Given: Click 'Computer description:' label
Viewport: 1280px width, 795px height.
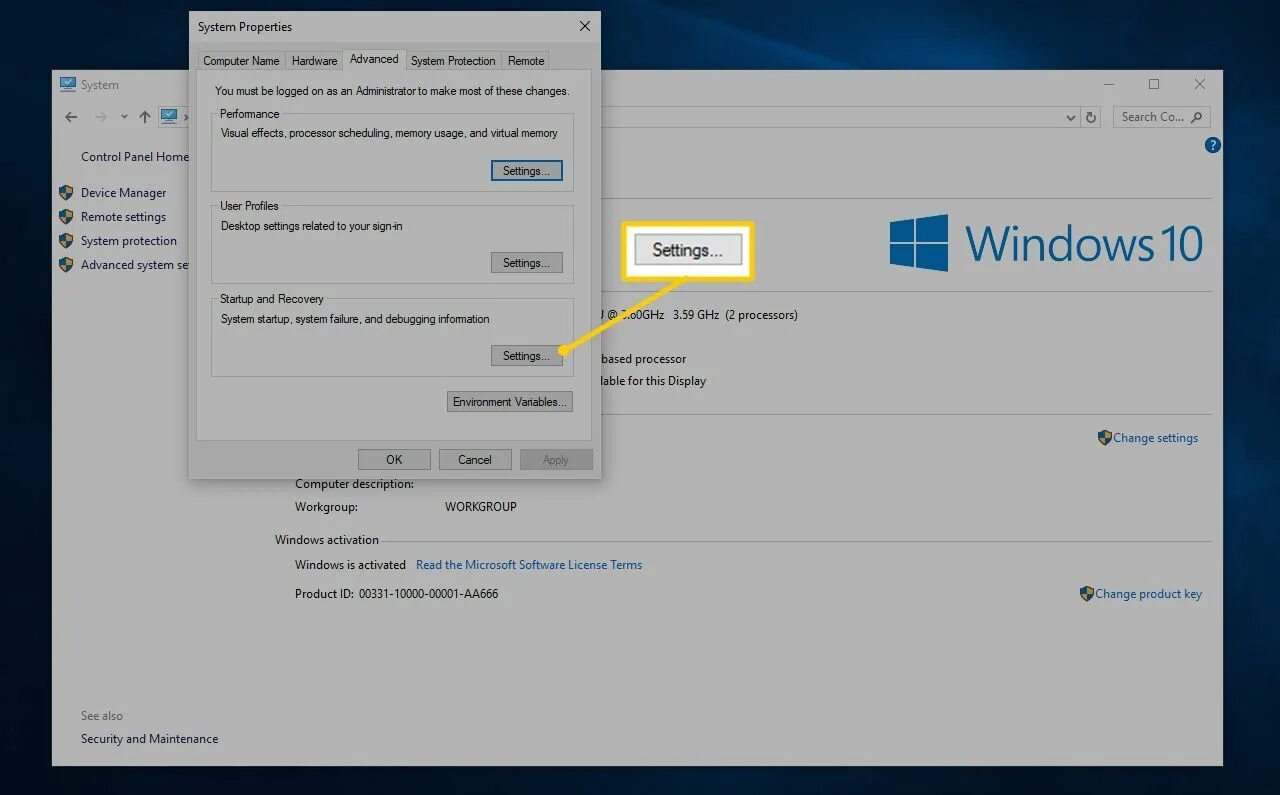Looking at the screenshot, I should point(354,484).
